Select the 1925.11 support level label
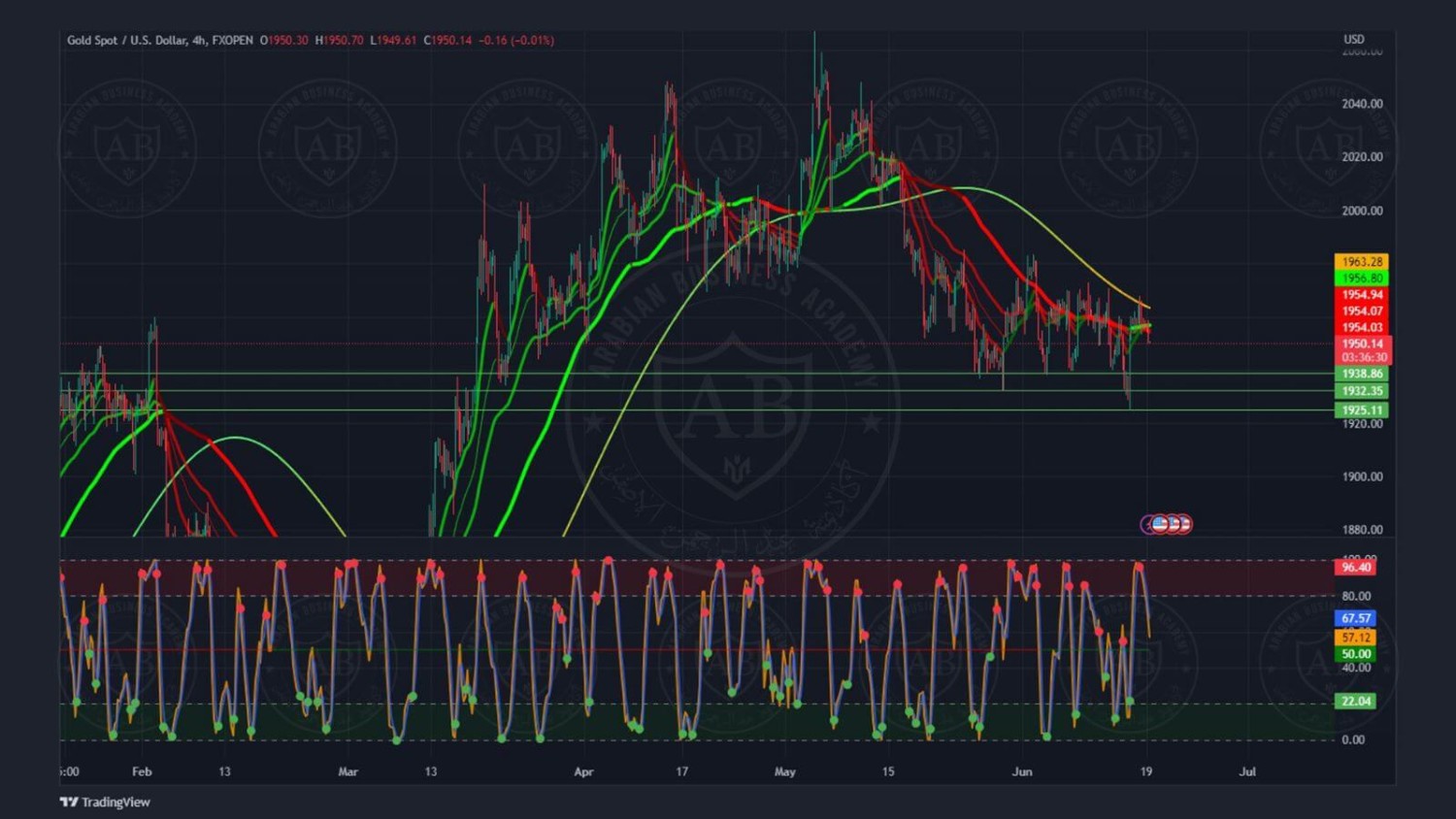Viewport: 1456px width, 819px height. pos(1362,410)
